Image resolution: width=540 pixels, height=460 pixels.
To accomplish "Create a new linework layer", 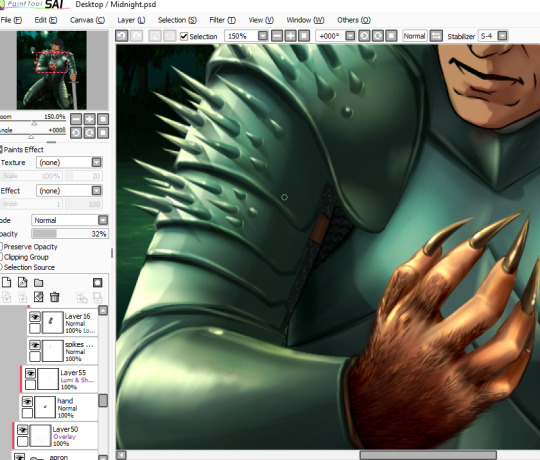I will pos(22,283).
